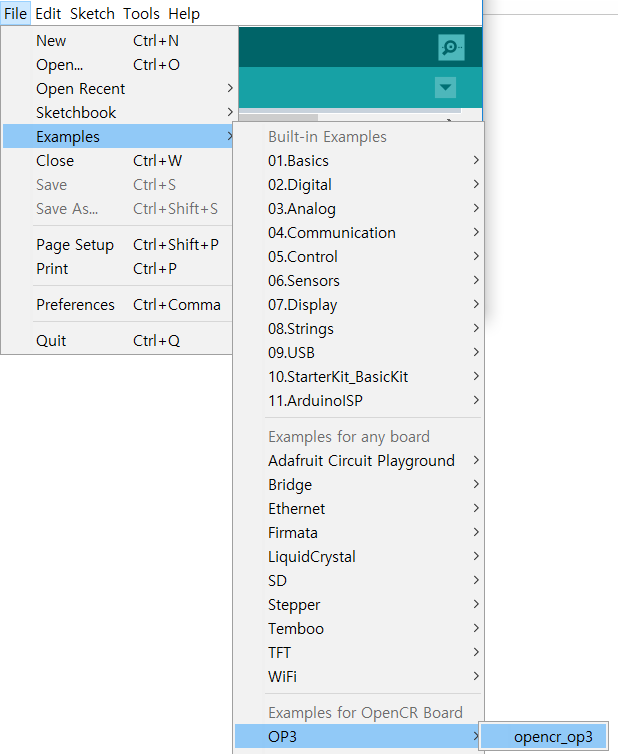Open the Serial Monitor magnifier icon
This screenshot has width=618, height=754.
451,47
